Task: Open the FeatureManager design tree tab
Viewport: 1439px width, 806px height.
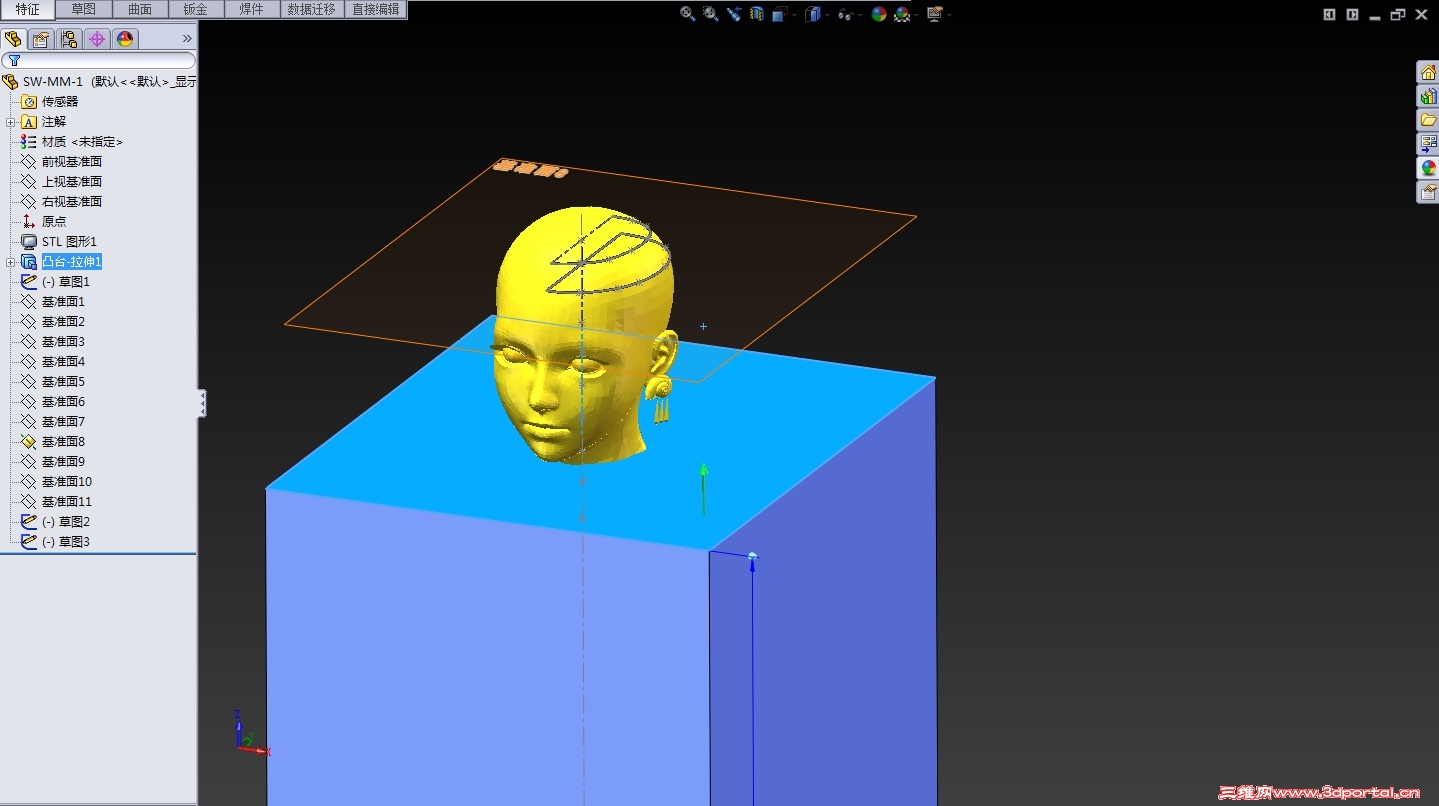Action: (13, 39)
